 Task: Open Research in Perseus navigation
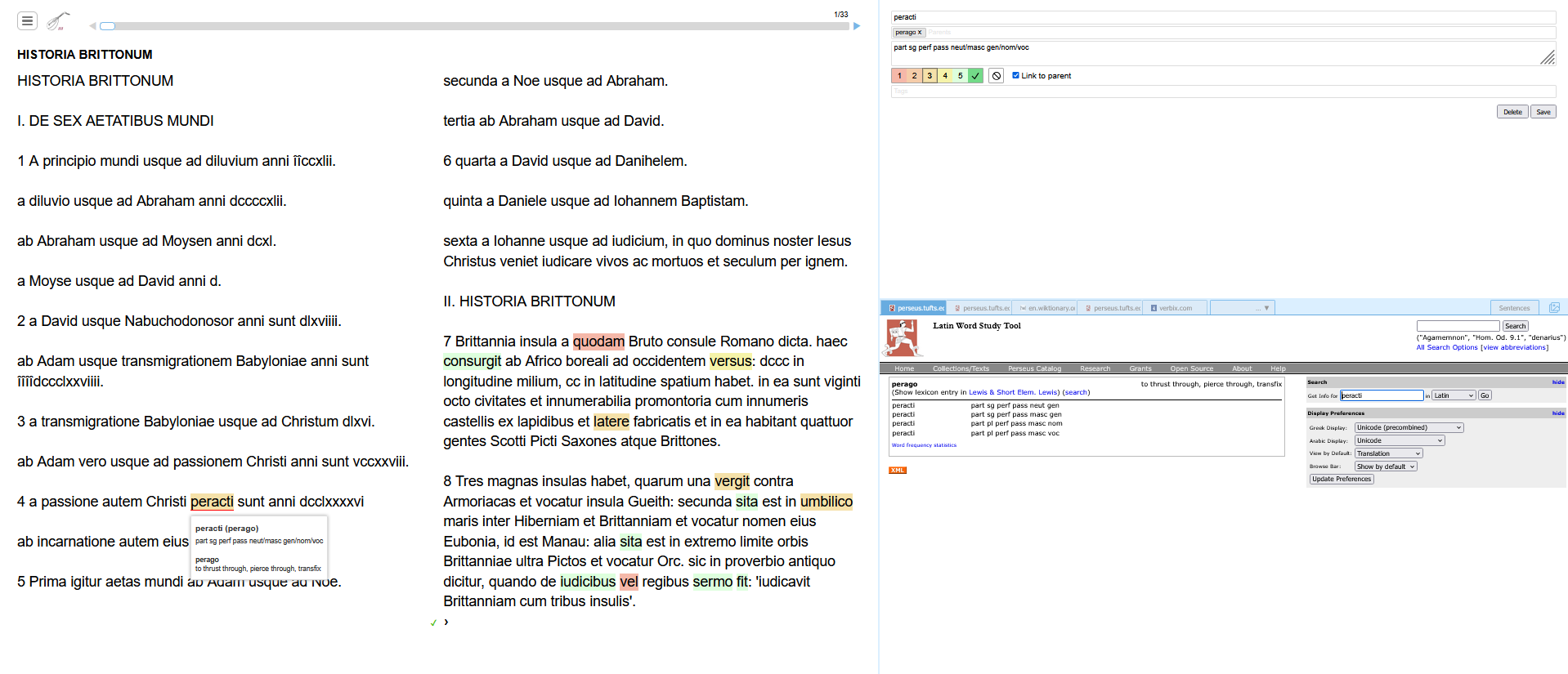click(x=1095, y=368)
